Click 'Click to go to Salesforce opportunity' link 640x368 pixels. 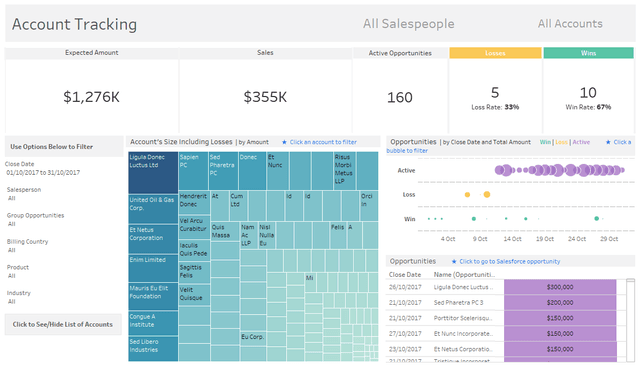click(x=509, y=261)
